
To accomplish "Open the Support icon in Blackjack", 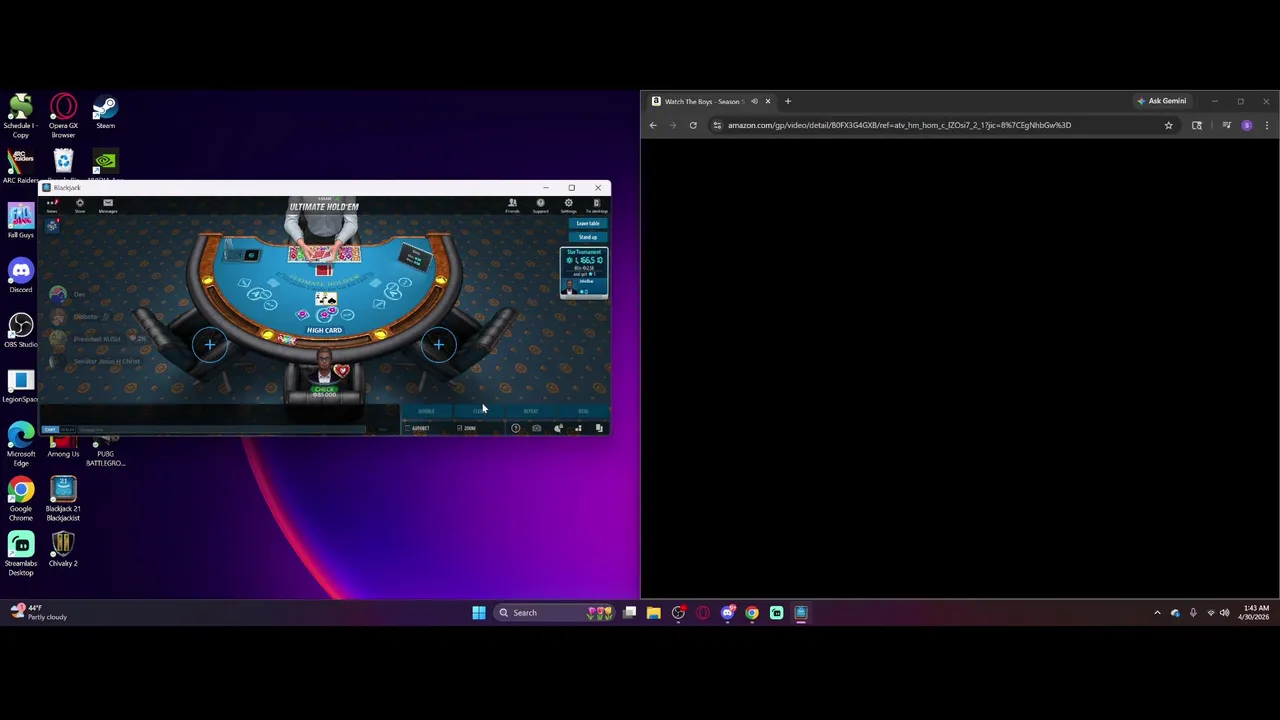I will click(x=540, y=205).
